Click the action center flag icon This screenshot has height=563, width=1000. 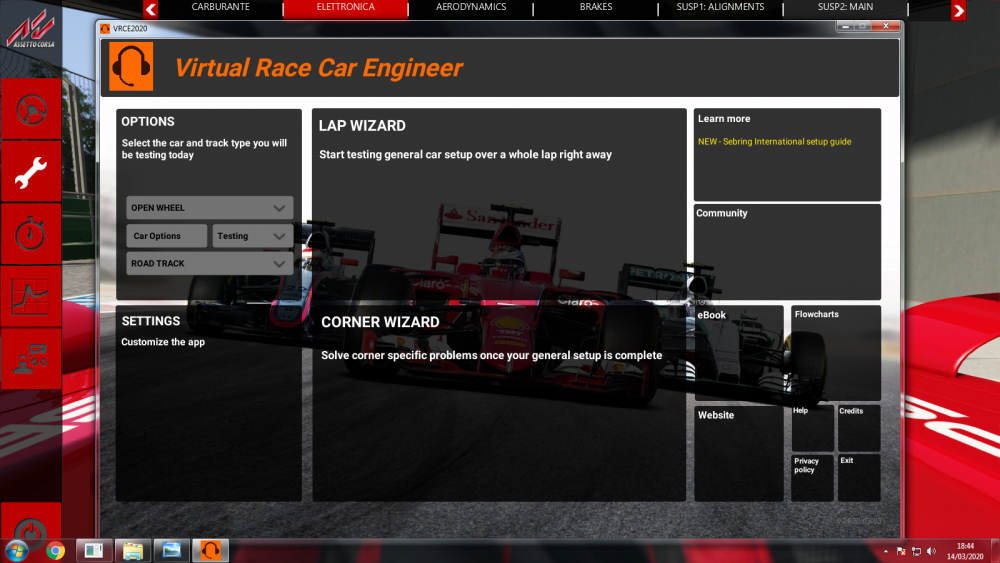(901, 552)
